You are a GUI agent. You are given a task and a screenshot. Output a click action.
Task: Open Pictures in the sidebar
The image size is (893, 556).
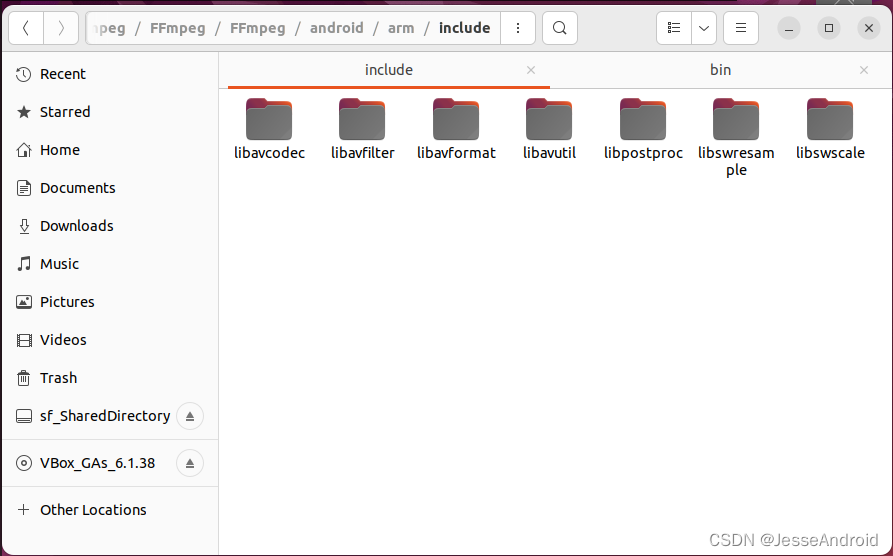coord(110,302)
